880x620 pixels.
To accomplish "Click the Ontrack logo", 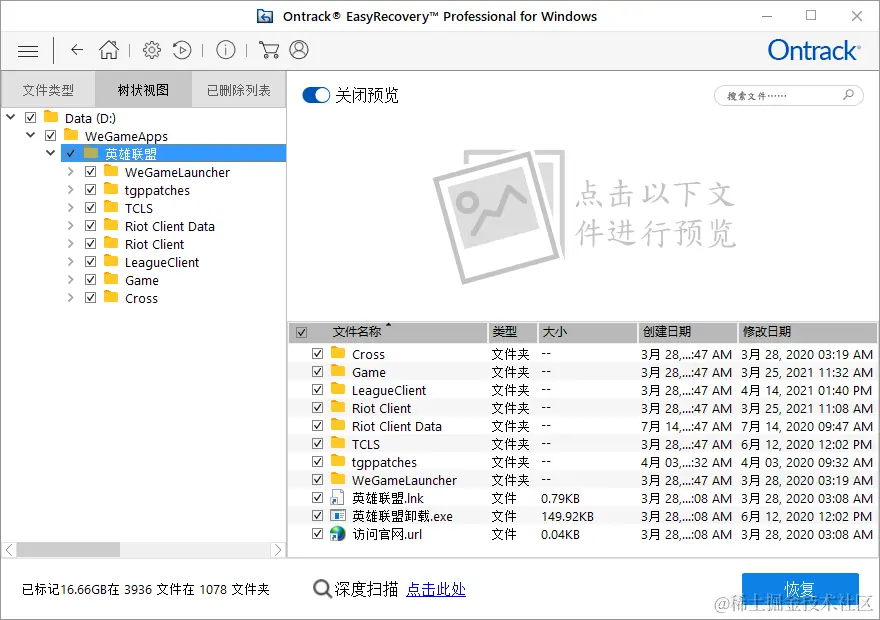I will (x=813, y=50).
